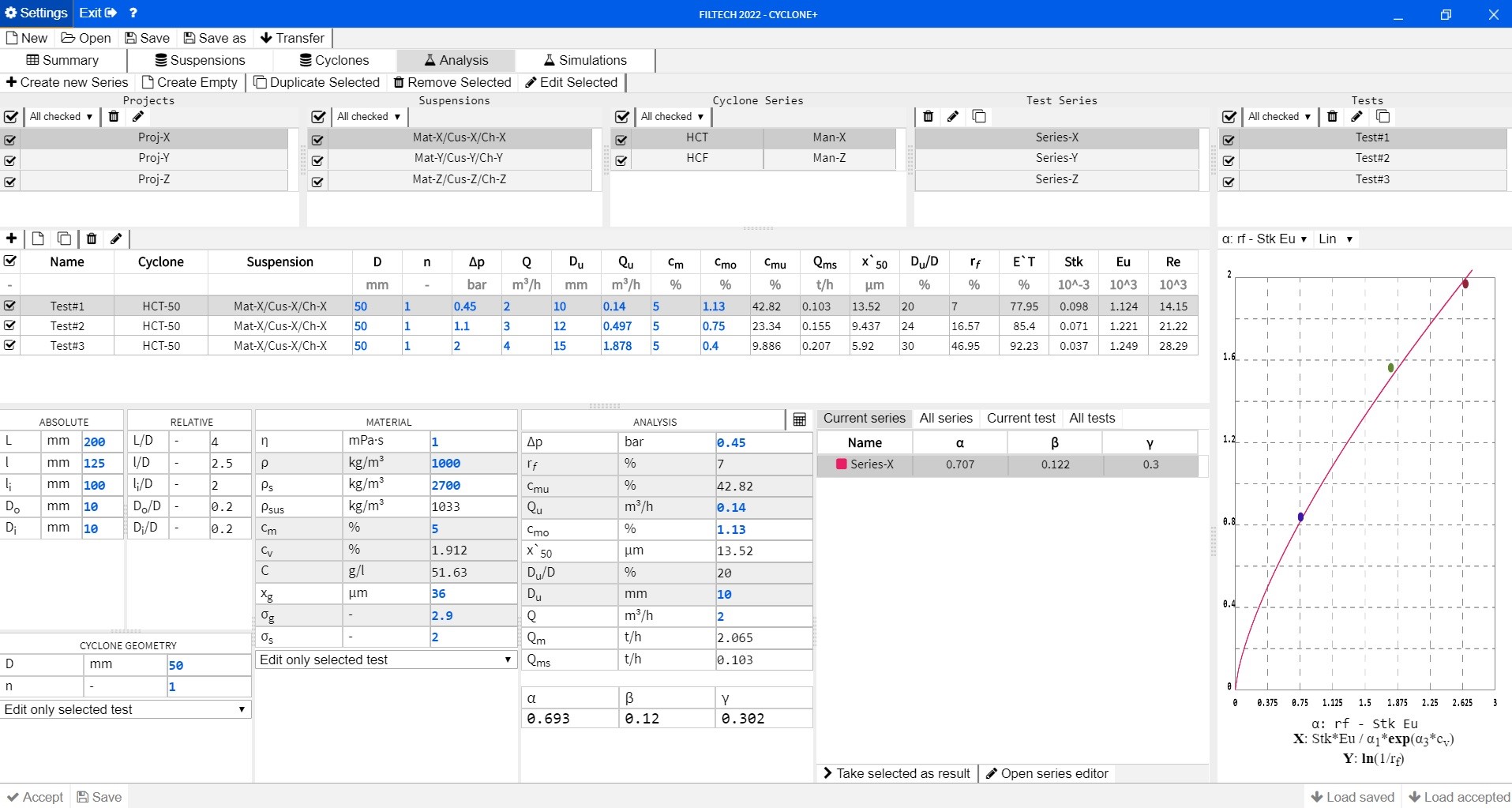The height and width of the screenshot is (808, 1512).
Task: Open the Settings gear menu
Action: 36,13
